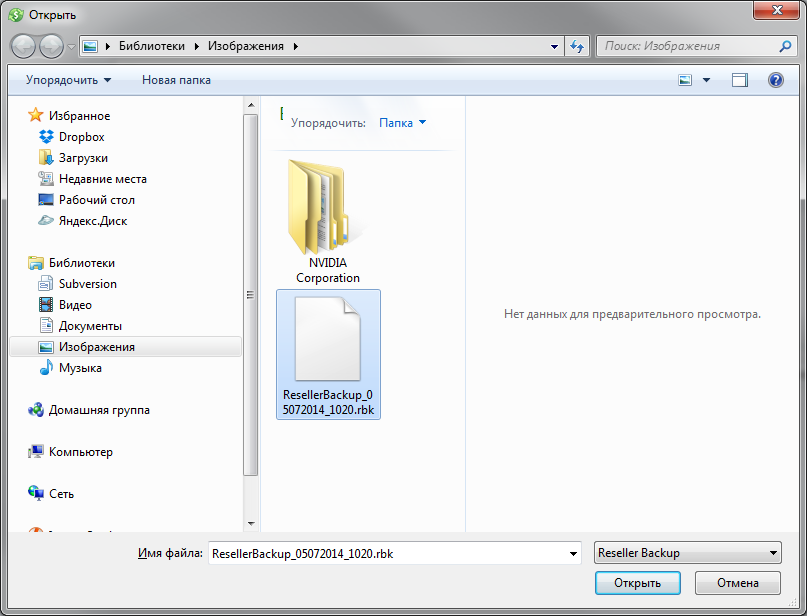807x616 pixels.
Task: Open the NVIDIA Corporation folder
Action: pos(327,222)
